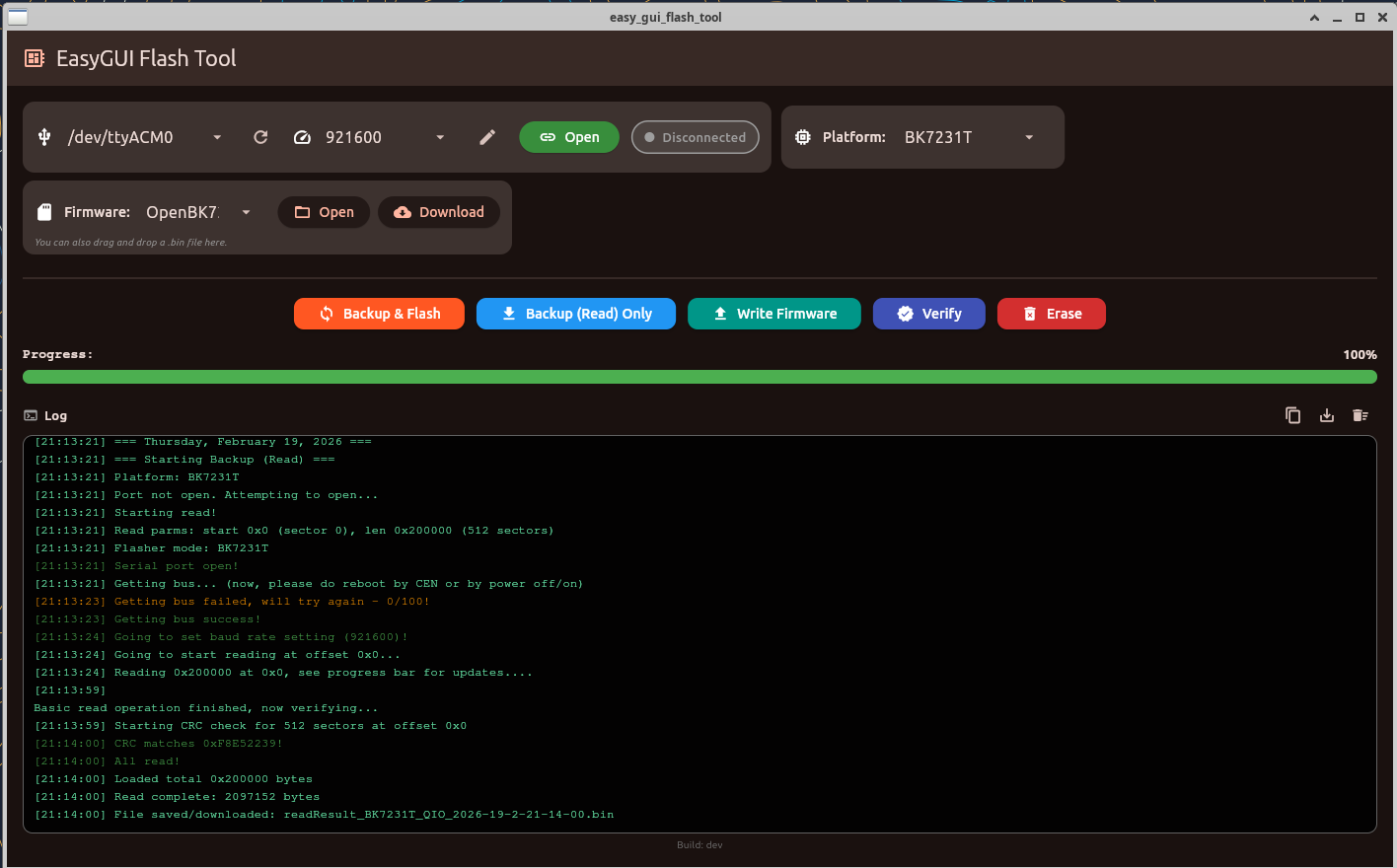Click the Disconnected status chip
The image size is (1397, 868).
pos(696,137)
